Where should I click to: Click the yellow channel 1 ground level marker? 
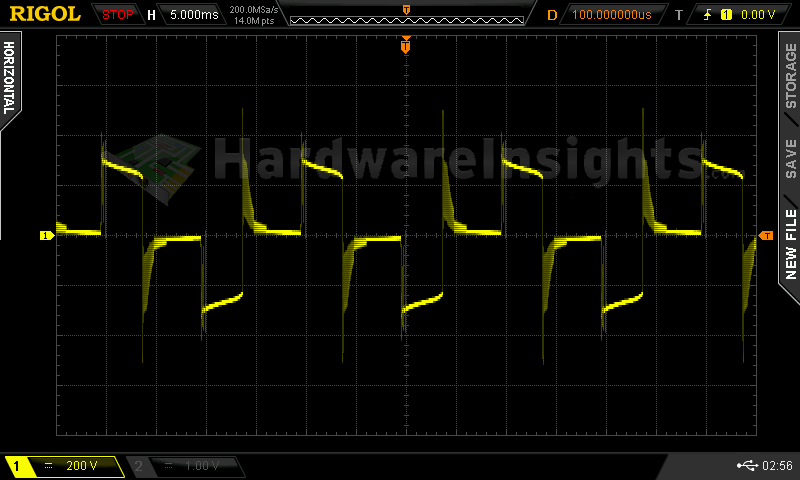[x=46, y=235]
